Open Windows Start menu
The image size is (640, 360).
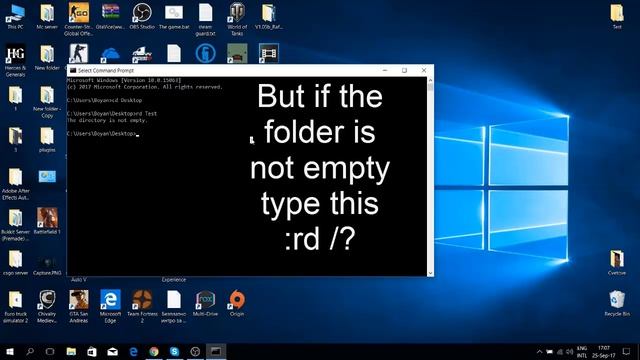(10, 351)
